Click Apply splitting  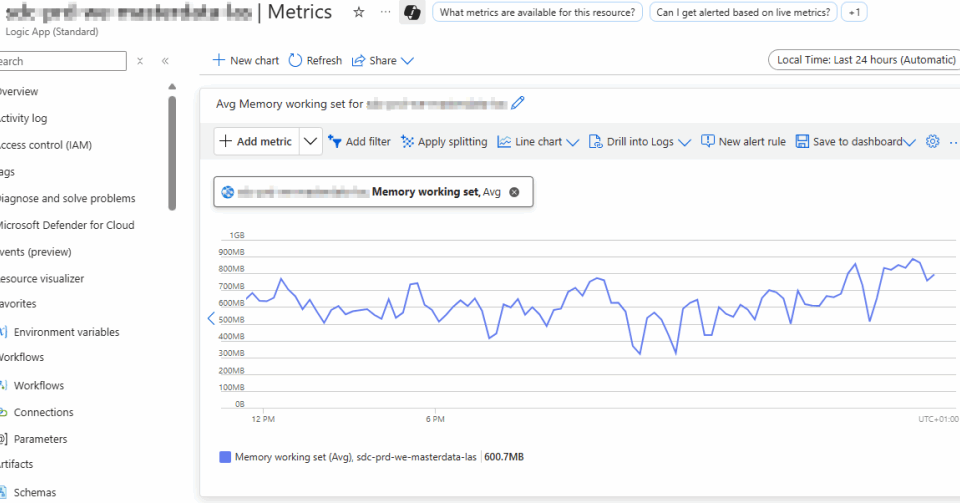444,141
